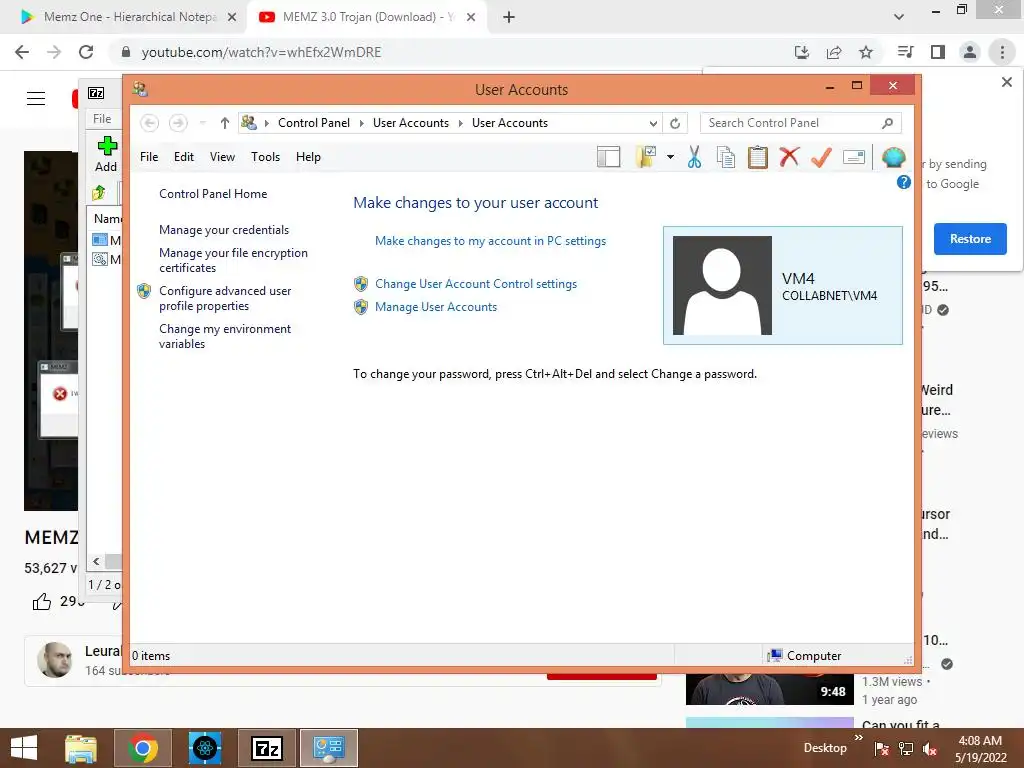The width and height of the screenshot is (1024, 768).
Task: Click the navigation pane layout toolbar icon
Action: tap(608, 157)
